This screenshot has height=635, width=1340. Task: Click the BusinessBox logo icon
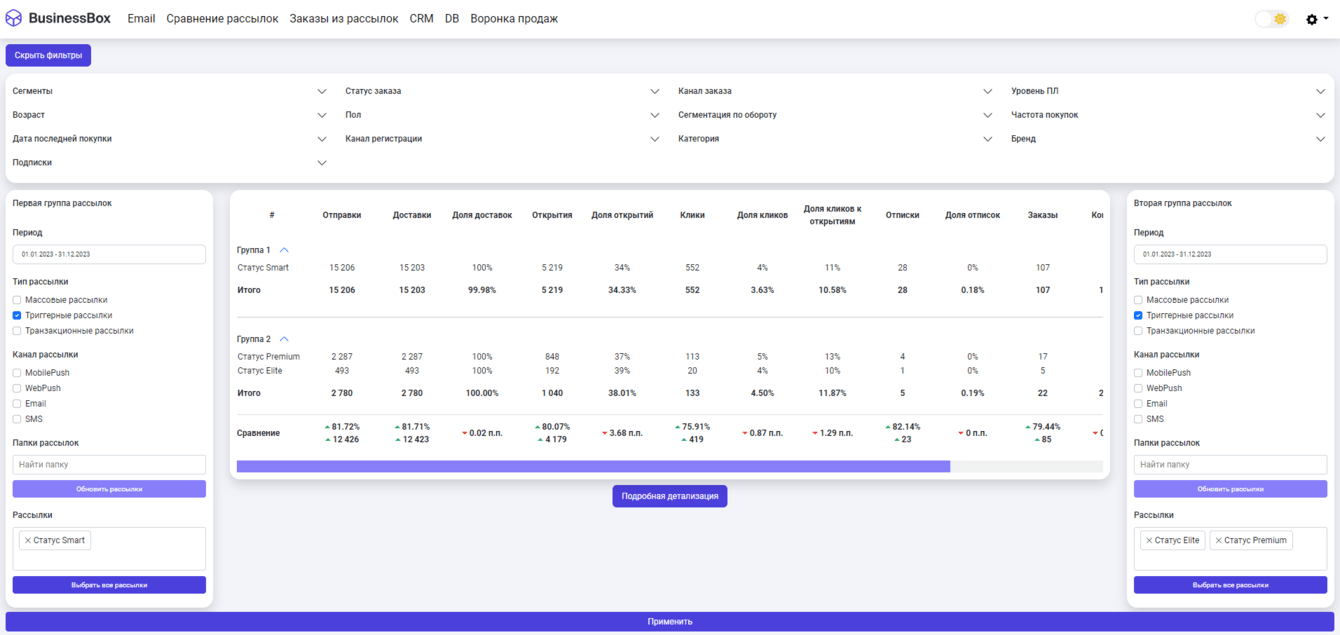point(14,19)
